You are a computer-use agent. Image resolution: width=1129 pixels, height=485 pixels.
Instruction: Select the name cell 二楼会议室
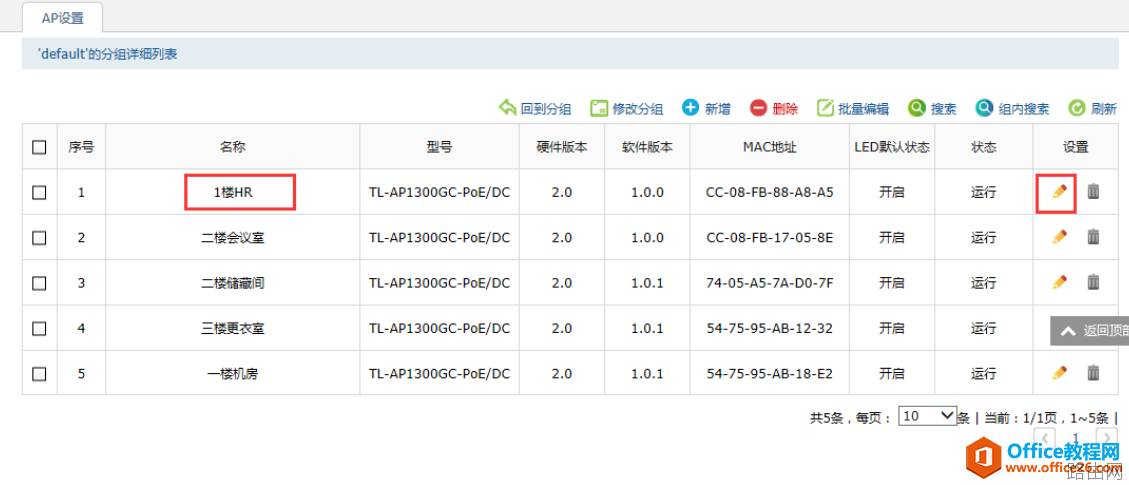click(233, 237)
